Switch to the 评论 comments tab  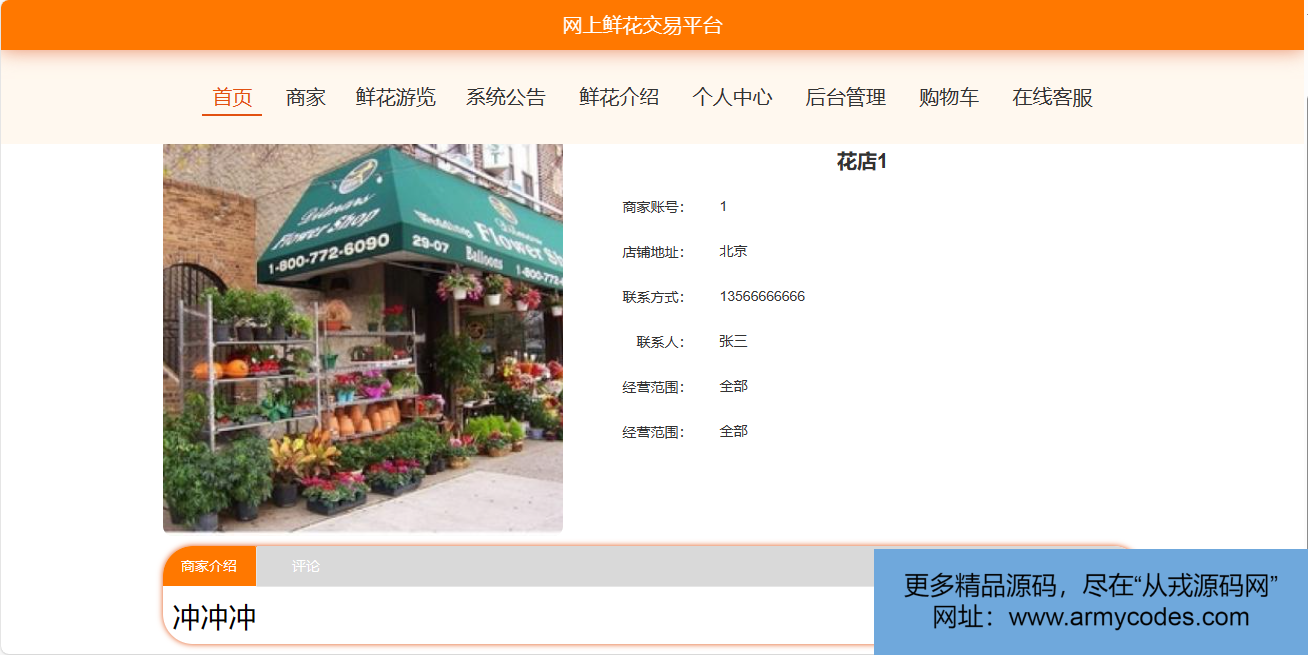[x=306, y=566]
